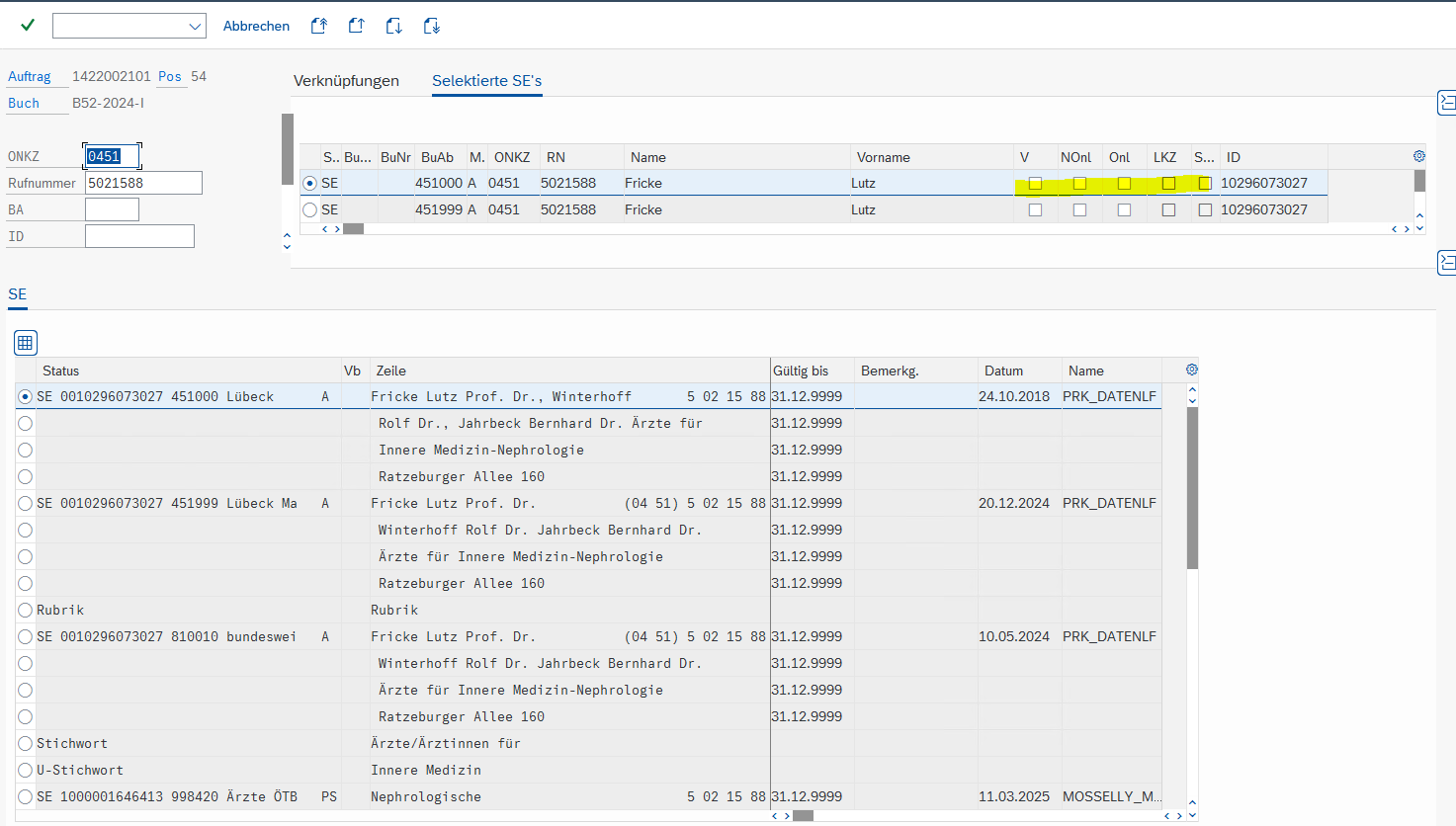Select radio for the U-Stichwort row

[x=26, y=770]
